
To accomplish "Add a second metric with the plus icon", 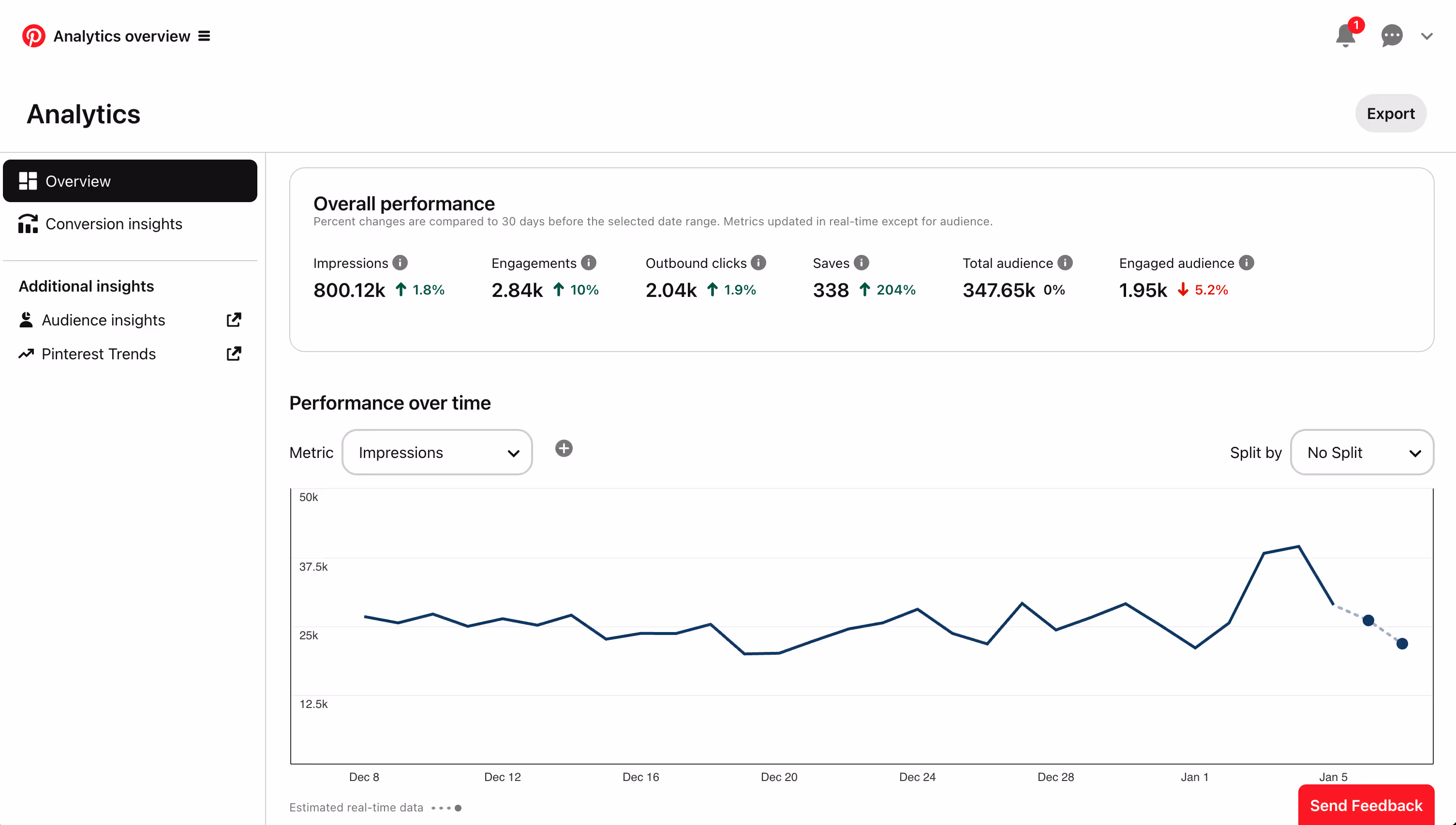I will tap(564, 448).
